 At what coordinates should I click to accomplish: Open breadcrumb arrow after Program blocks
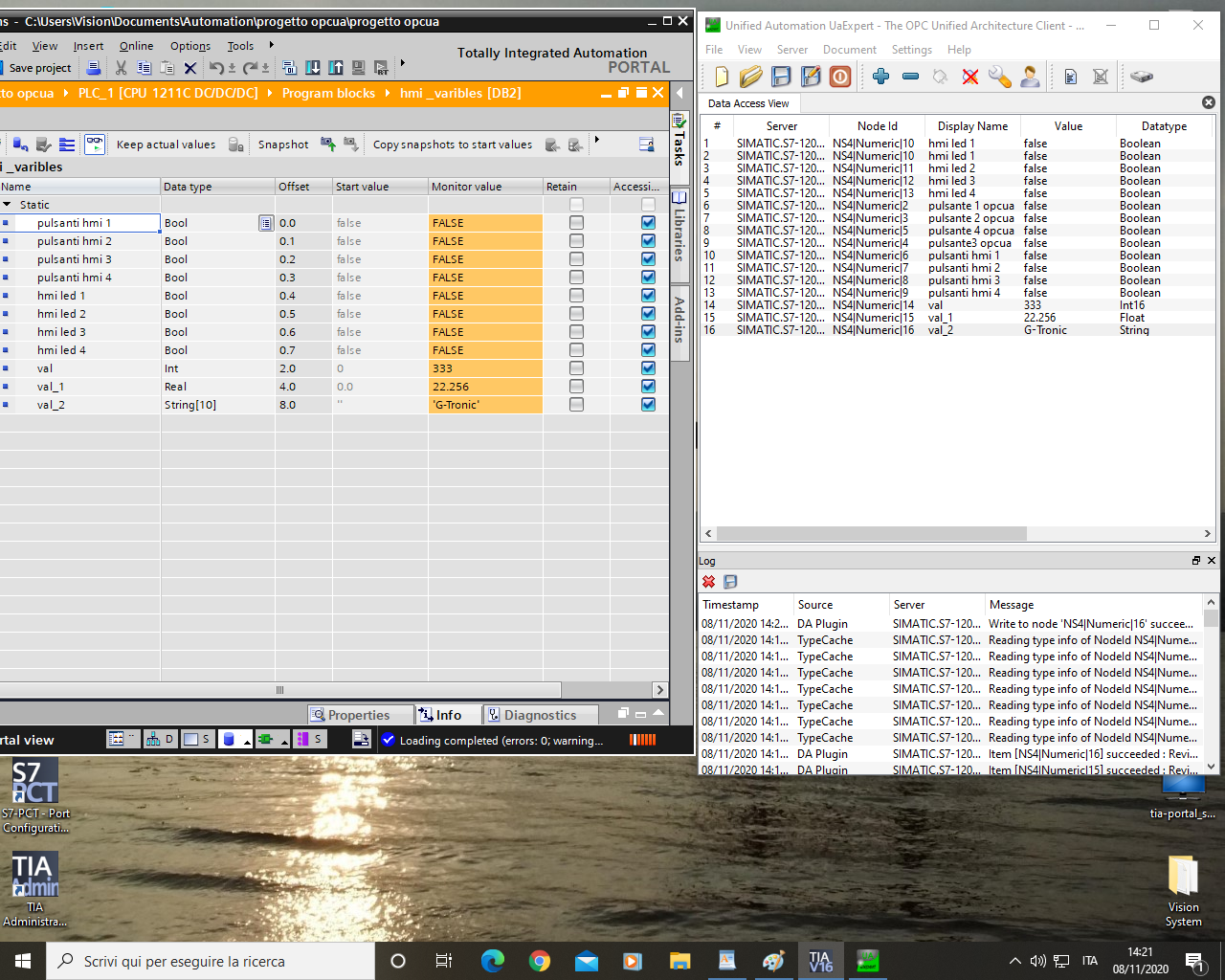(388, 93)
